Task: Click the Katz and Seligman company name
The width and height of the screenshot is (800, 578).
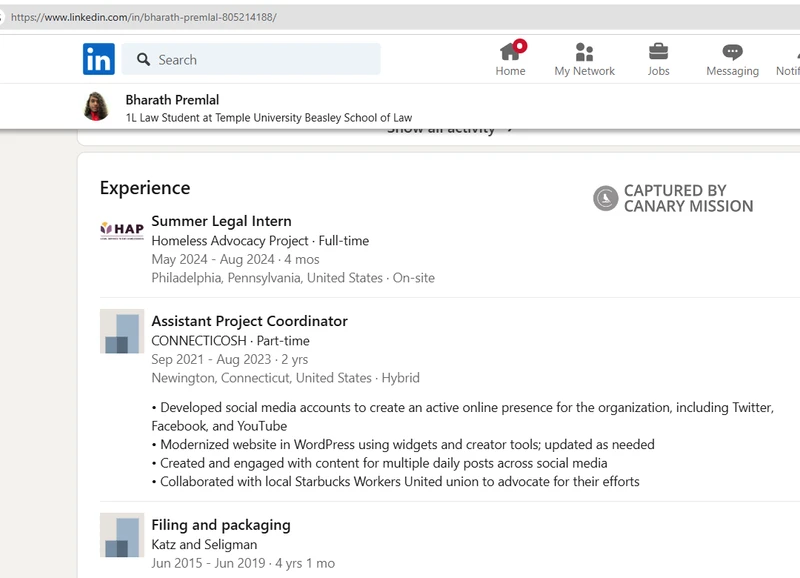Action: 204,545
